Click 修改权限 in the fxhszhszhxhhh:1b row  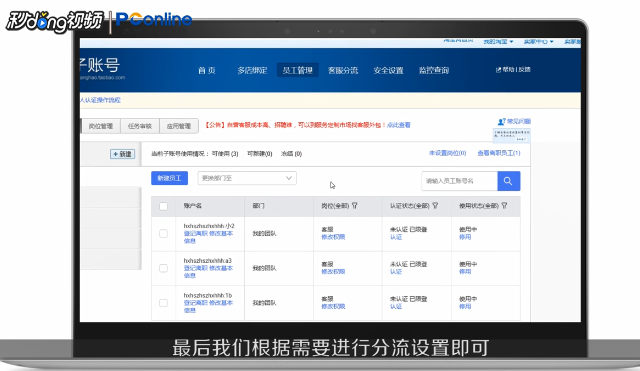pyautogui.click(x=333, y=307)
